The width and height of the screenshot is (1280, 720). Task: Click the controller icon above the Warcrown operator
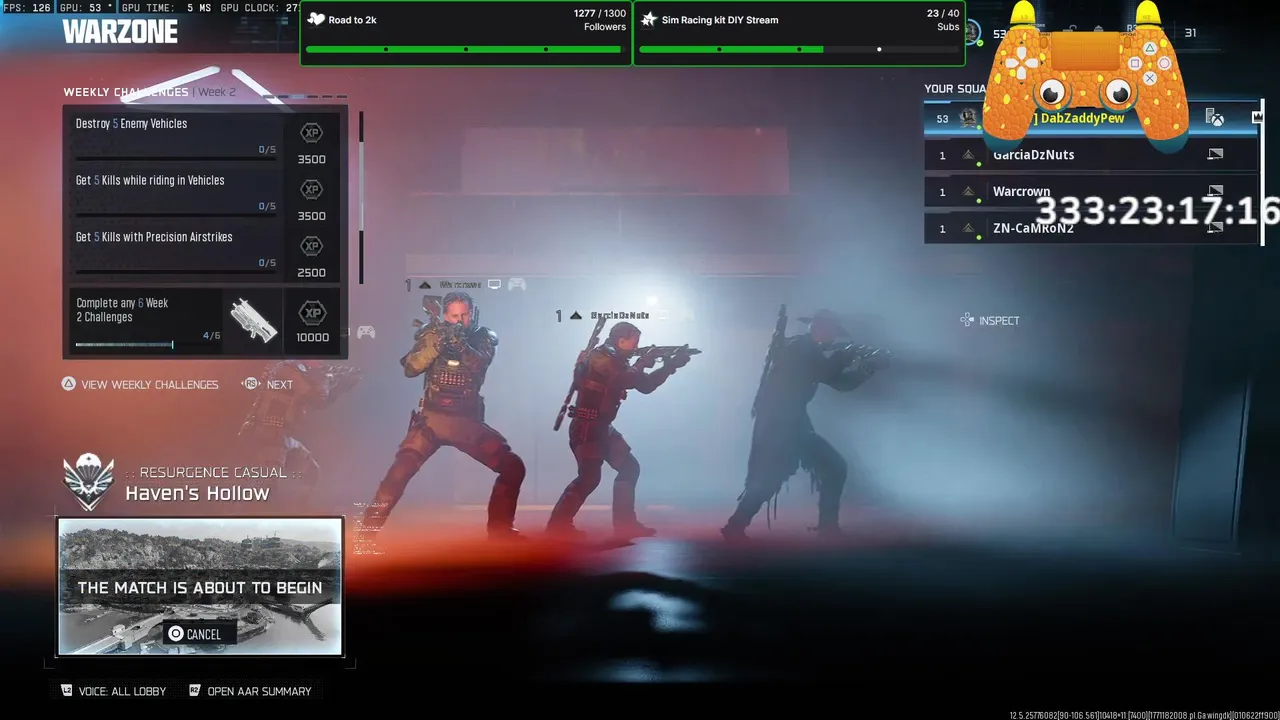coord(517,284)
